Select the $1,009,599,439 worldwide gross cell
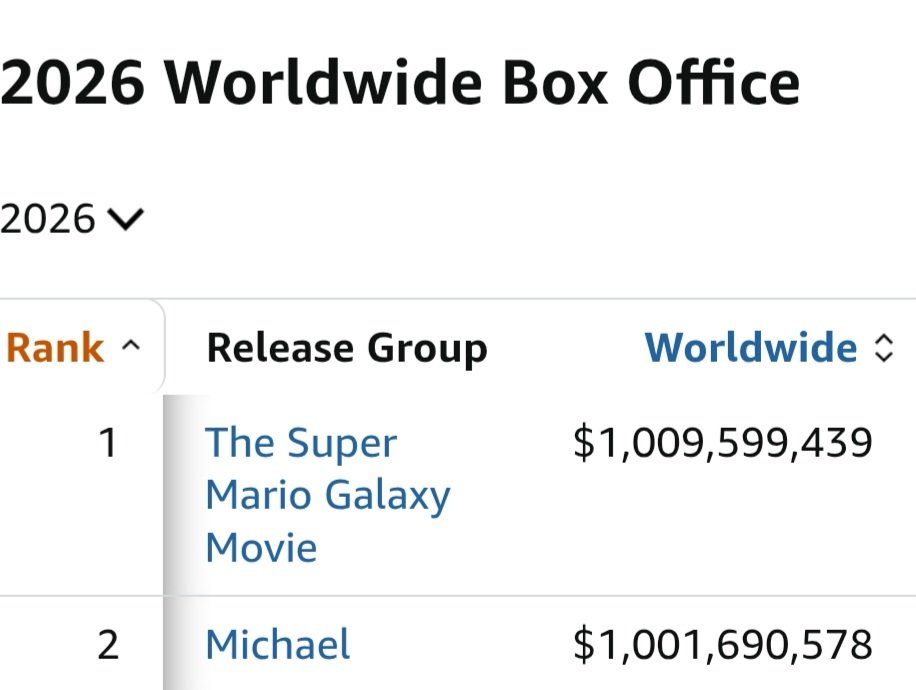The height and width of the screenshot is (690, 916). 723,442
